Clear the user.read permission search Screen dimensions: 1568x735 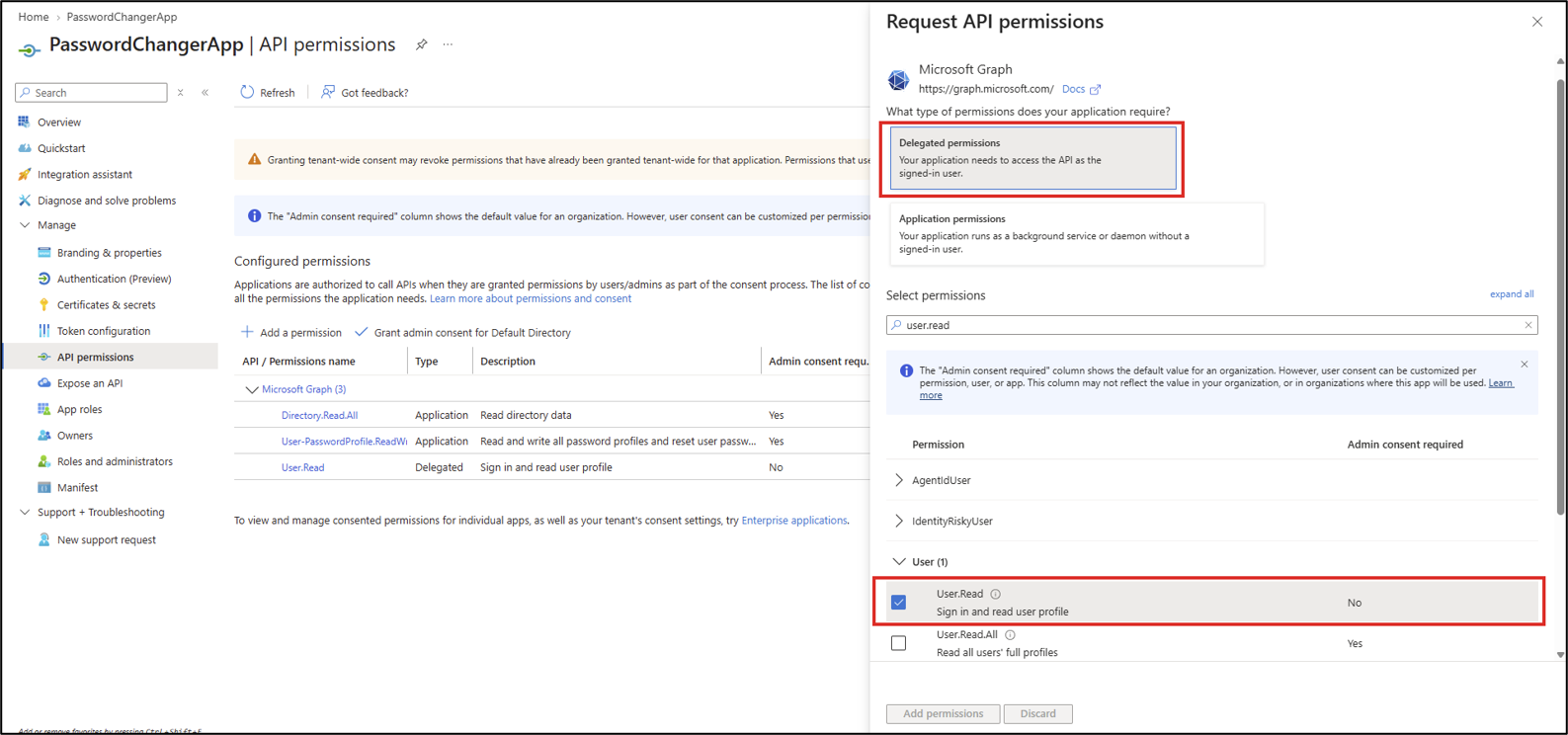(1528, 325)
